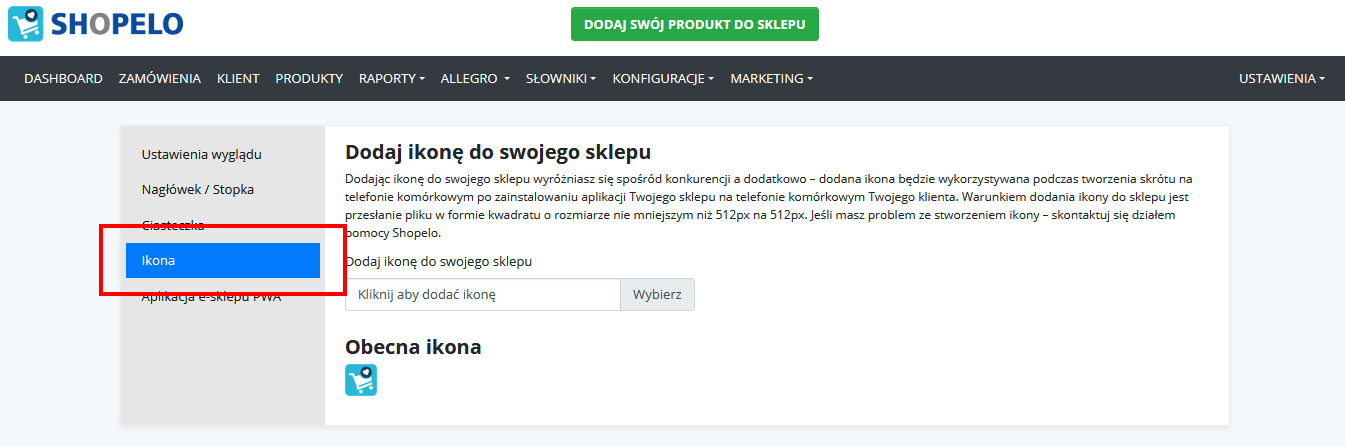The width and height of the screenshot is (1345, 446).
Task: Expand the Konfiguracje dropdown
Action: click(663, 78)
